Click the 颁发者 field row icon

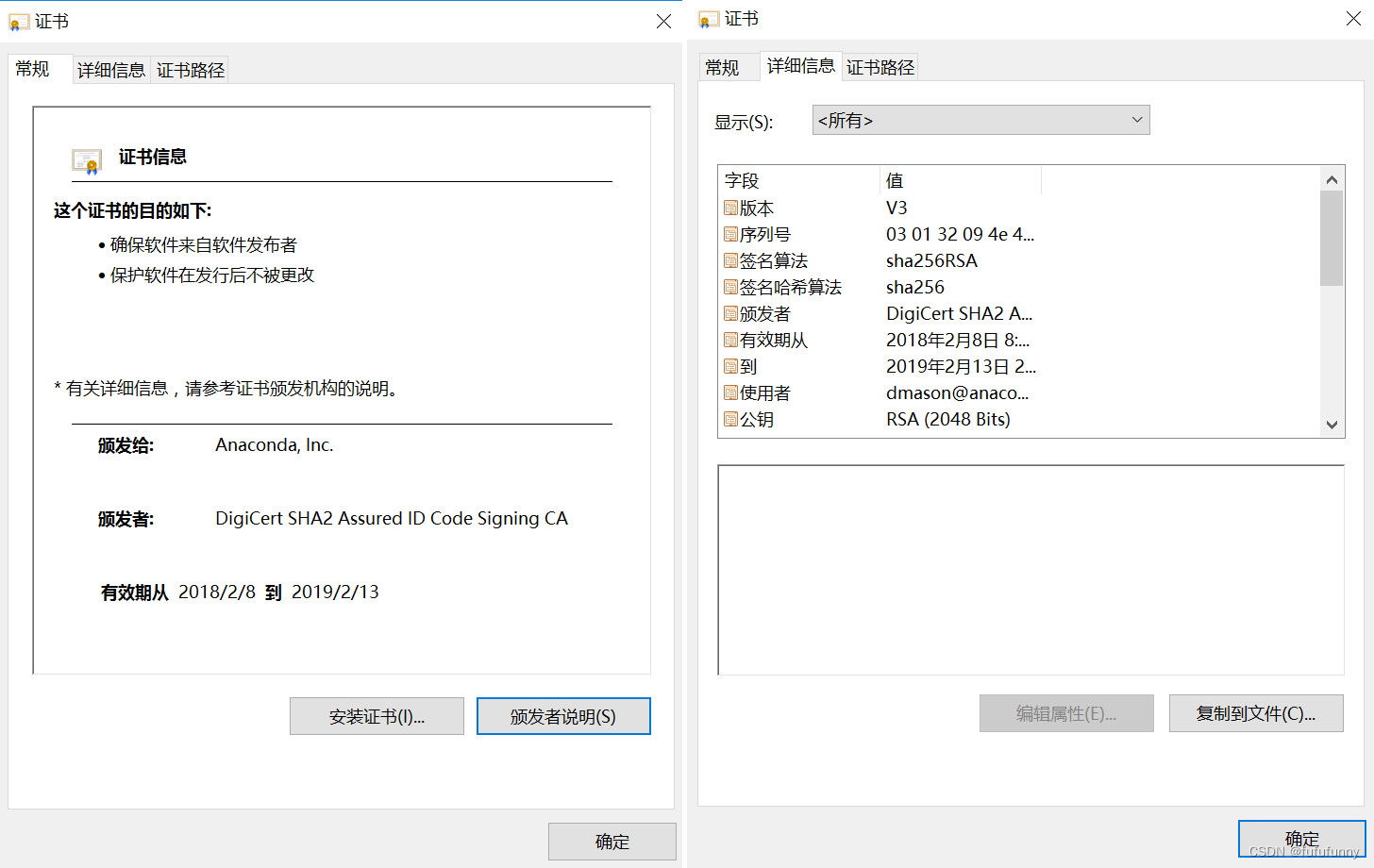[x=730, y=313]
